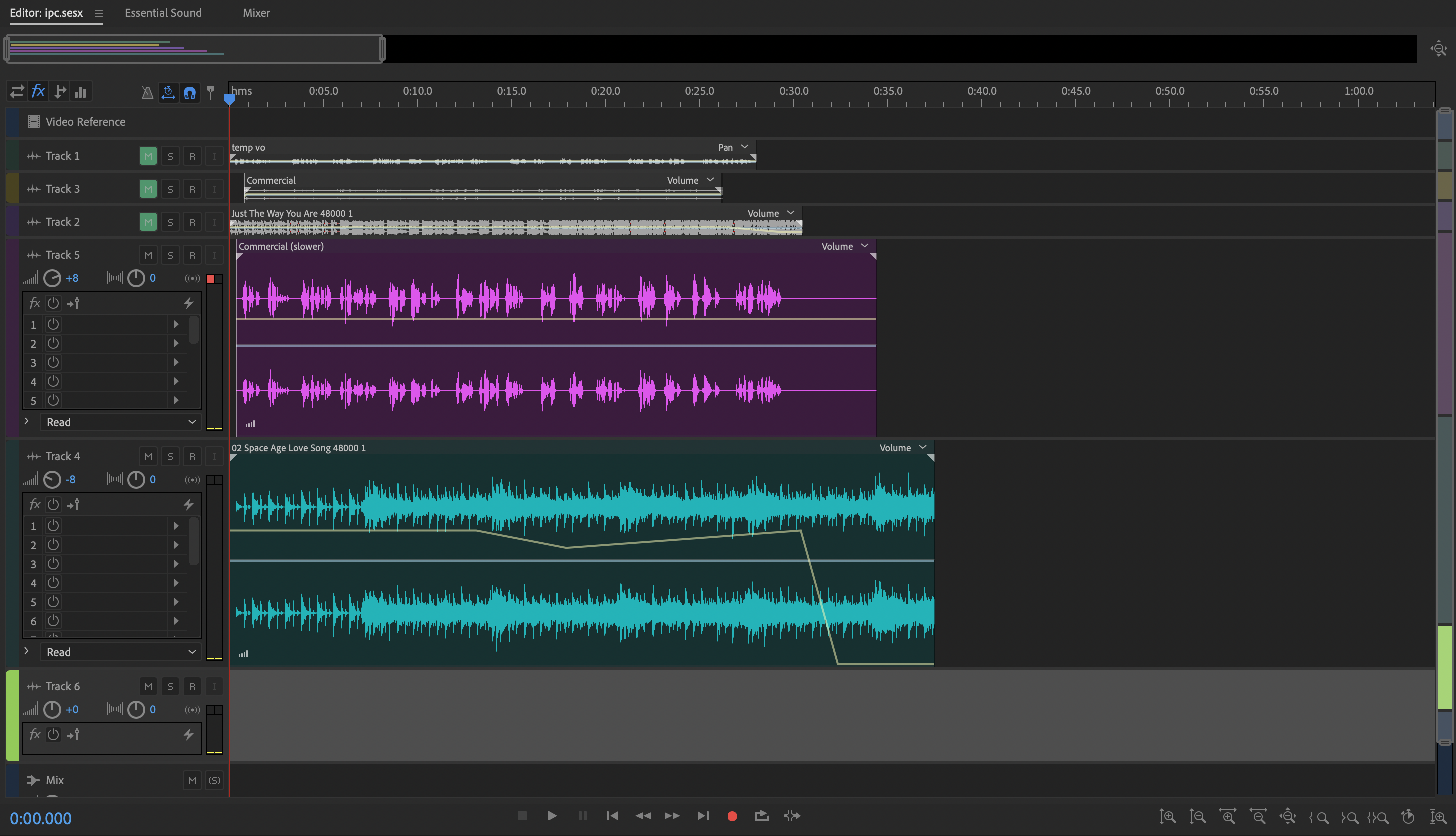Open the Mixer tab
1456x836 pixels.
256,12
